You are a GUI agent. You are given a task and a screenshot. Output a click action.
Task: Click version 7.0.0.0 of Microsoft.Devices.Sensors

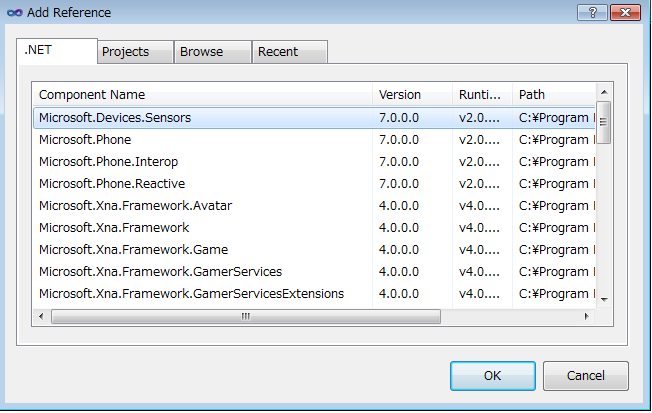pyautogui.click(x=399, y=118)
